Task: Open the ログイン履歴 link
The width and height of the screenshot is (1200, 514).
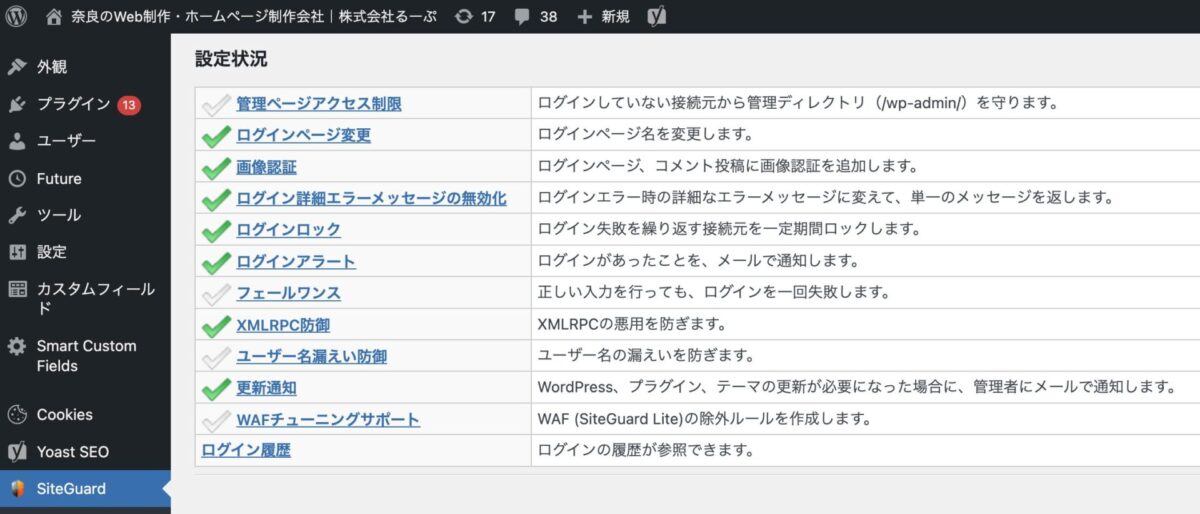Action: coord(246,451)
